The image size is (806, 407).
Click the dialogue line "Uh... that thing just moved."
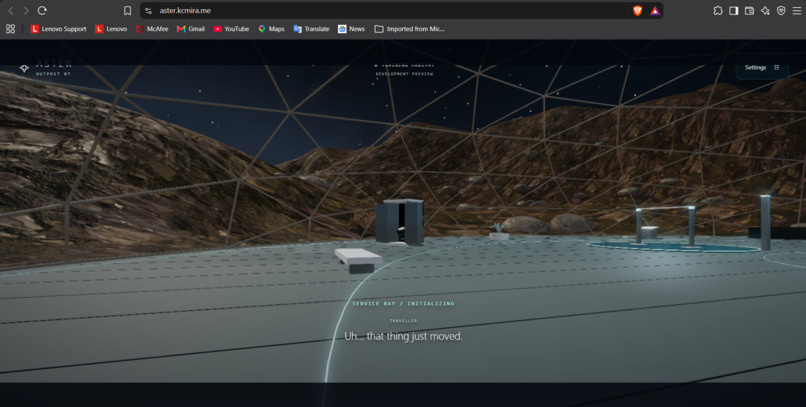point(404,337)
